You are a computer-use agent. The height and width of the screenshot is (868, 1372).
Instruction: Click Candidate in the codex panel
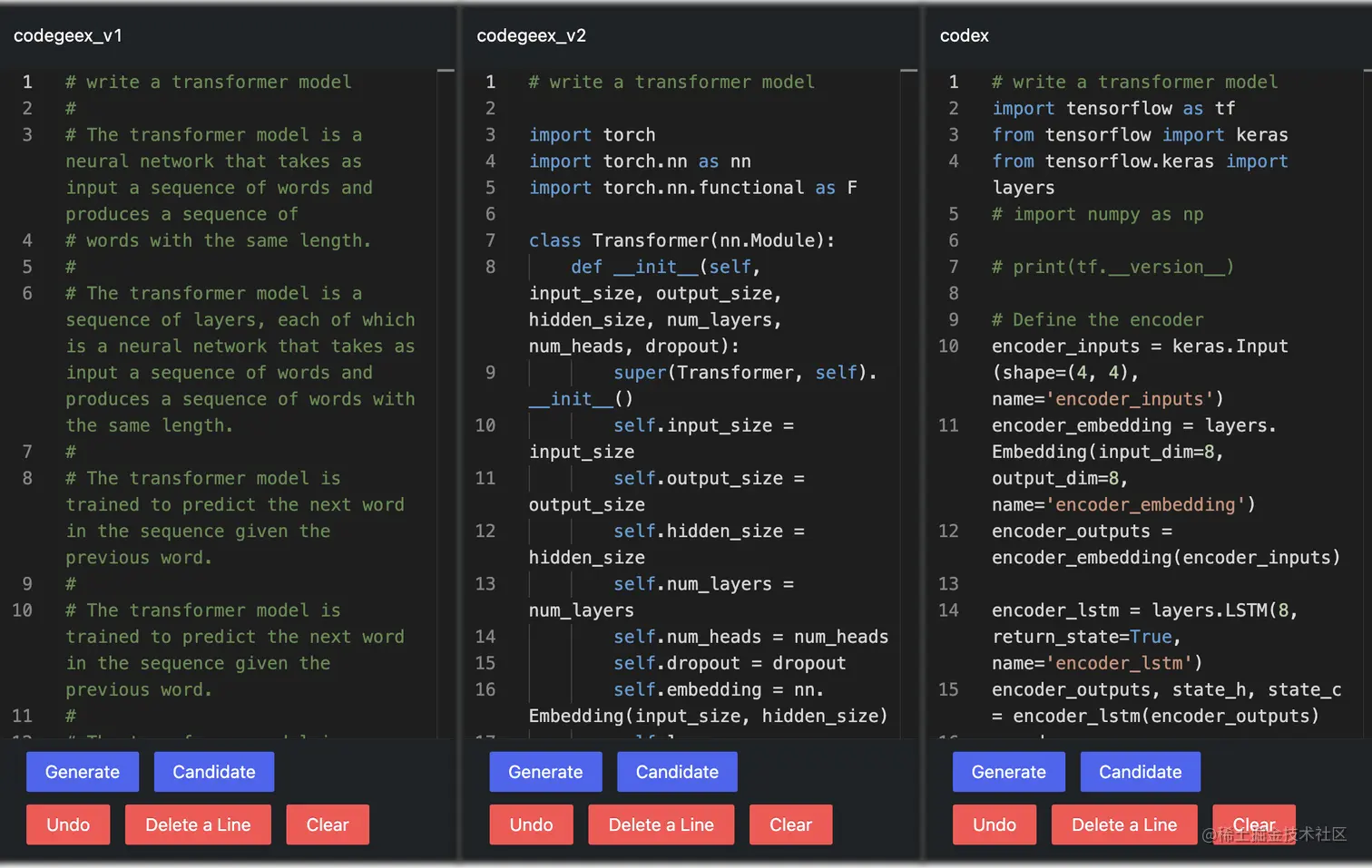pos(1141,772)
